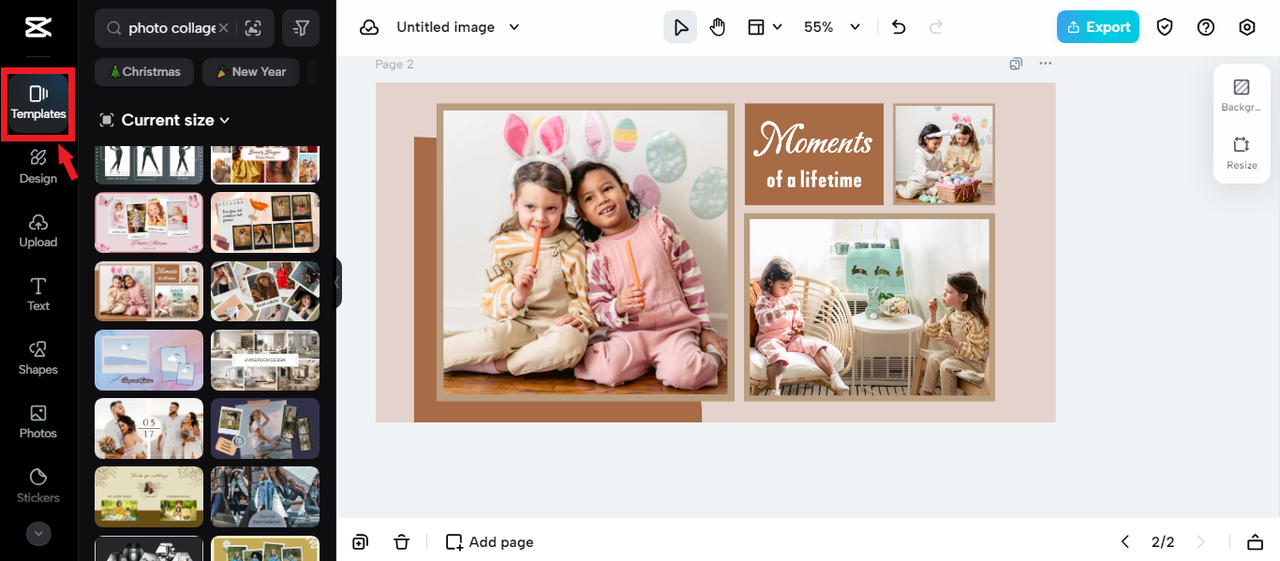Image resolution: width=1280 pixels, height=561 pixels.
Task: Select the Moments of a lifetime text block
Action: 814,154
